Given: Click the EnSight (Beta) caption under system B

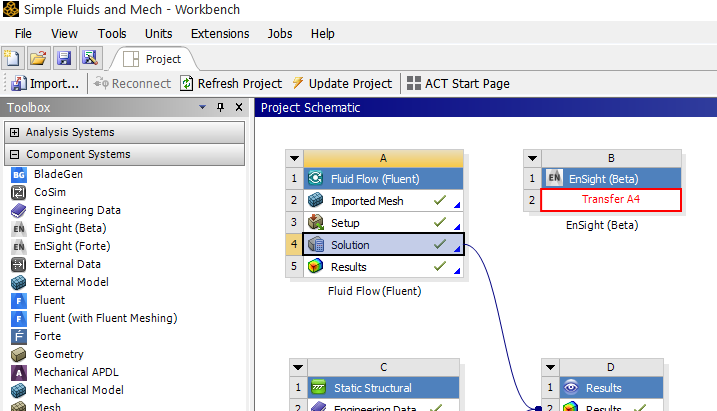Looking at the screenshot, I should tap(602, 225).
